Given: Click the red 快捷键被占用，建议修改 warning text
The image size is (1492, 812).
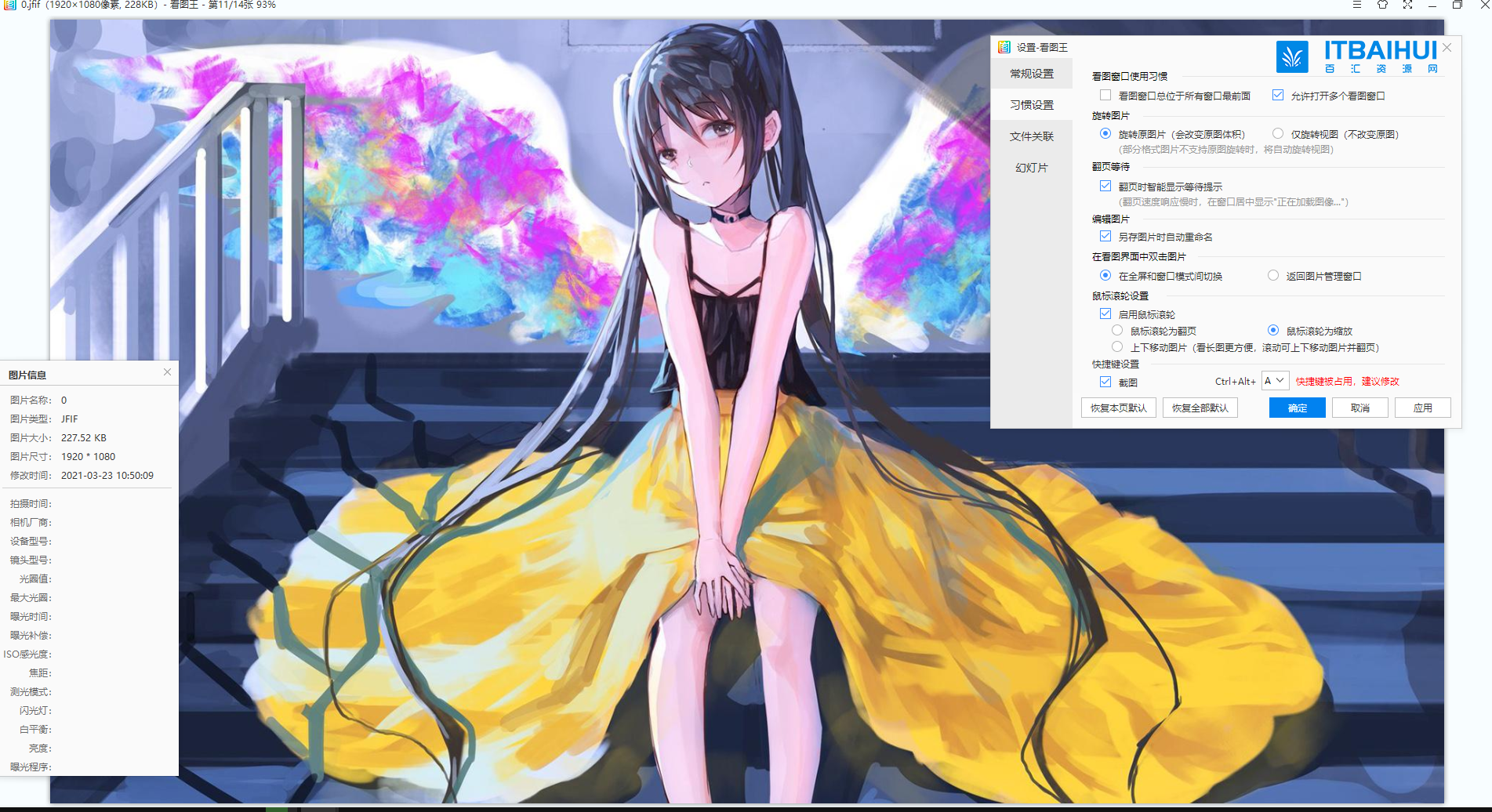Looking at the screenshot, I should pyautogui.click(x=1347, y=382).
